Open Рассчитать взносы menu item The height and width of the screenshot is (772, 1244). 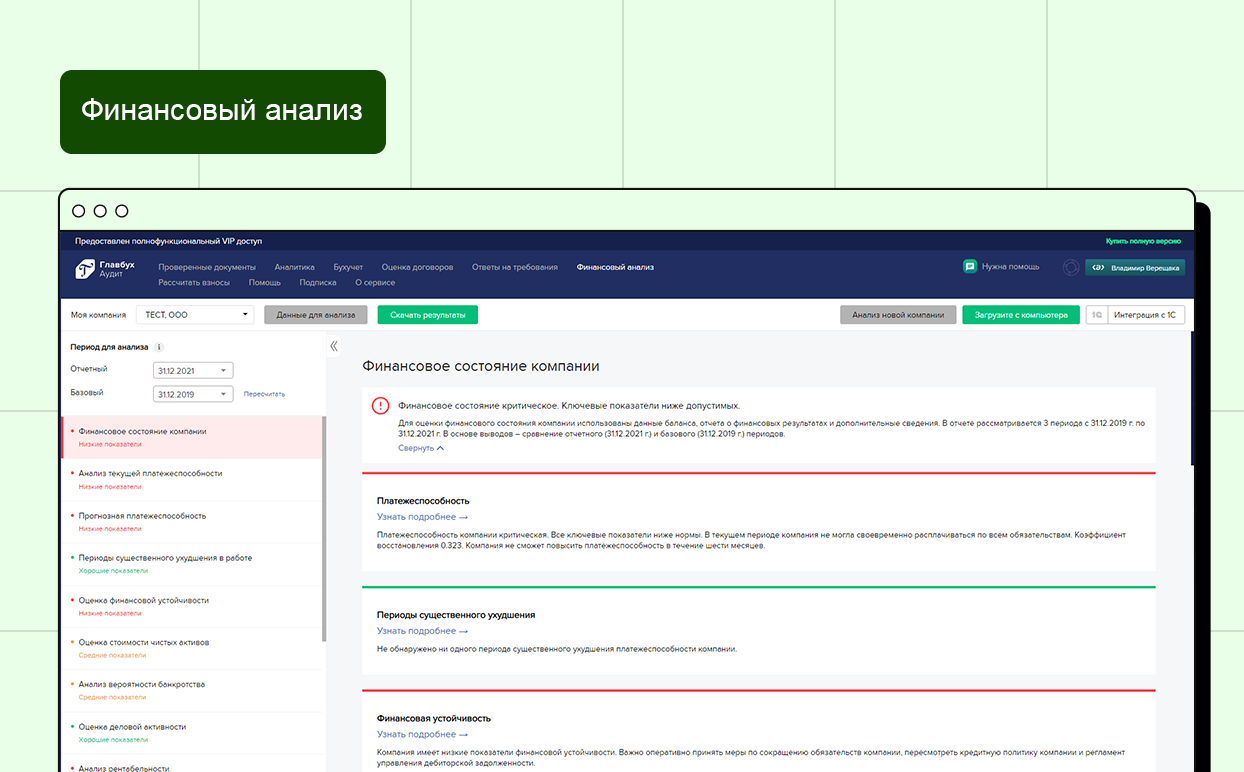click(x=194, y=282)
